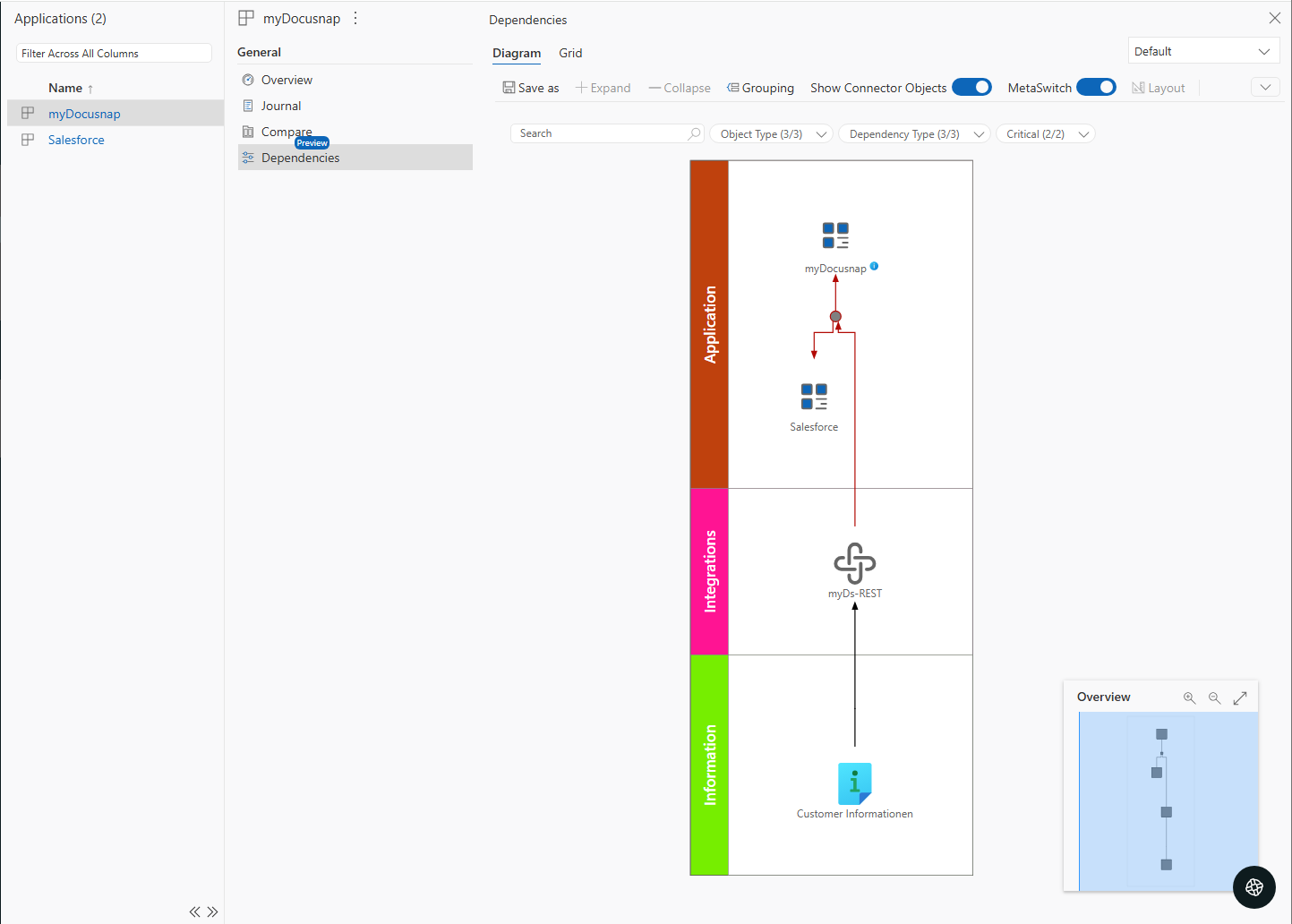Open the Customer Informationen node icon
1292x924 pixels.
(x=855, y=784)
